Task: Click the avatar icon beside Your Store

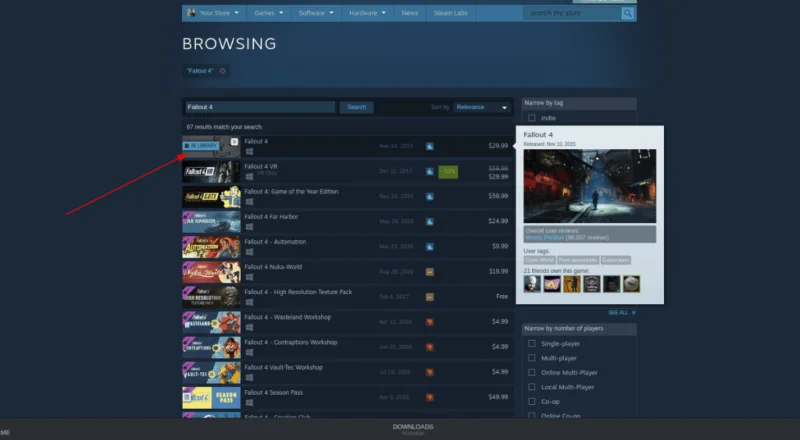Action: pyautogui.click(x=191, y=13)
